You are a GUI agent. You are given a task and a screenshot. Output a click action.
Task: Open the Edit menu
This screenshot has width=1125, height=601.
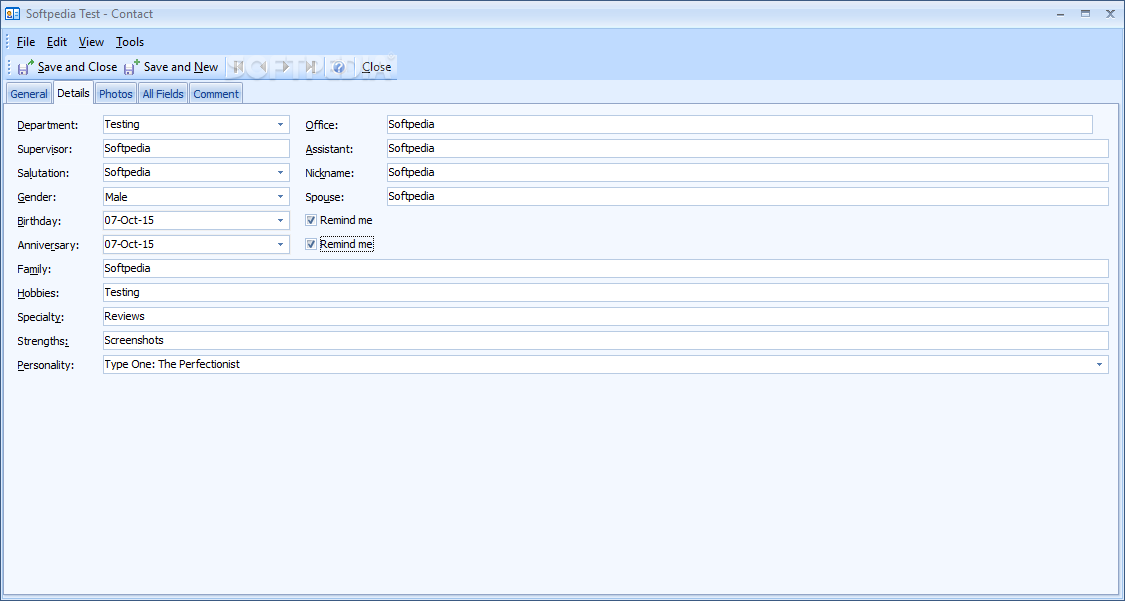[x=57, y=42]
